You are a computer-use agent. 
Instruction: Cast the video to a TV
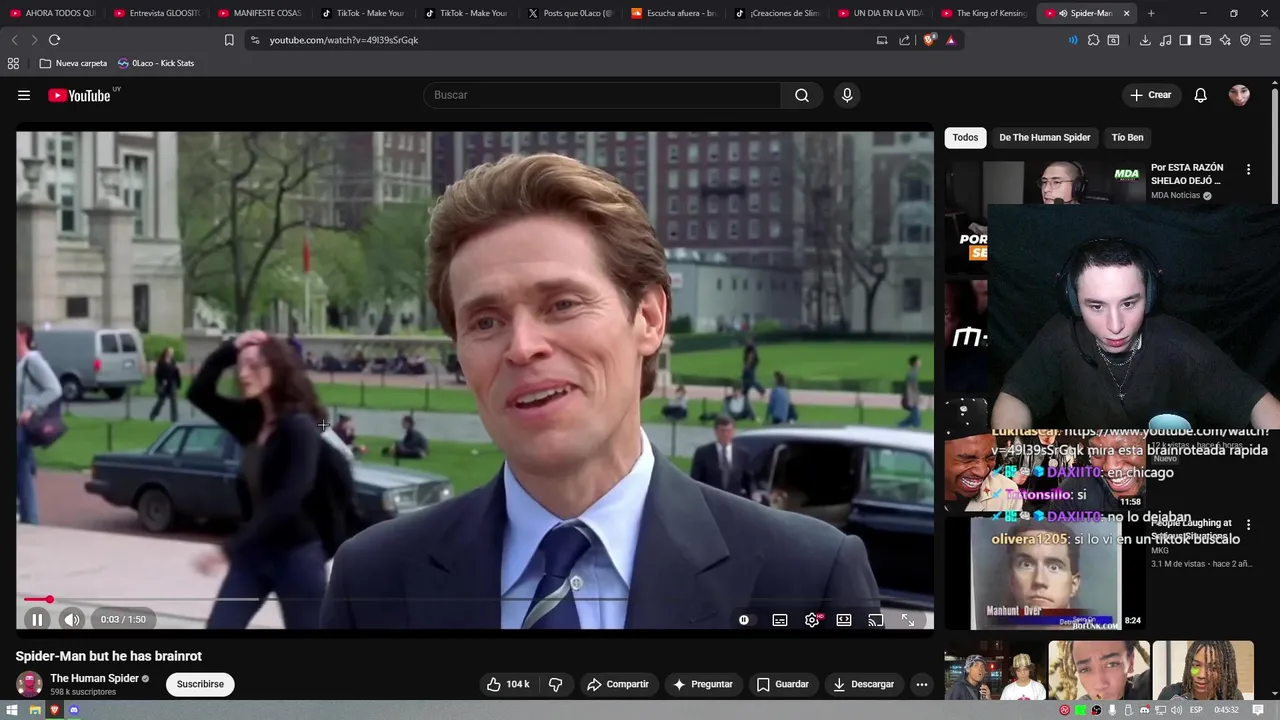pyautogui.click(x=876, y=620)
